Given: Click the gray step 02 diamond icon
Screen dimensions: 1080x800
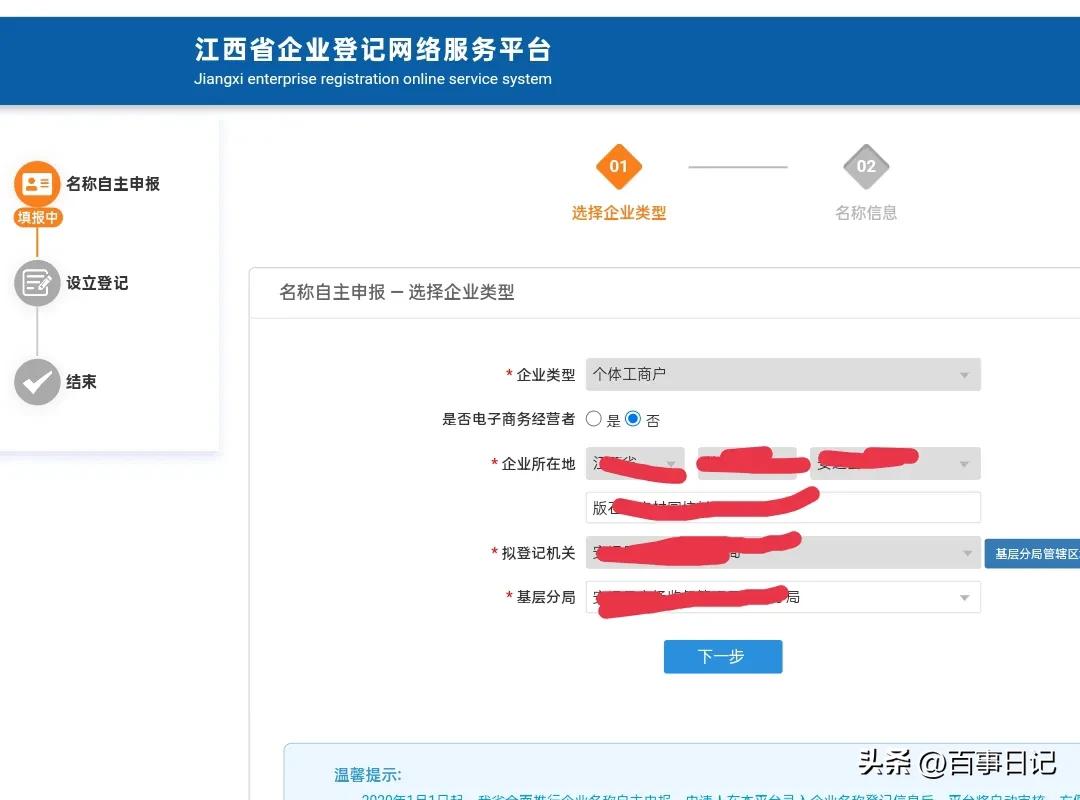Looking at the screenshot, I should pos(866,167).
